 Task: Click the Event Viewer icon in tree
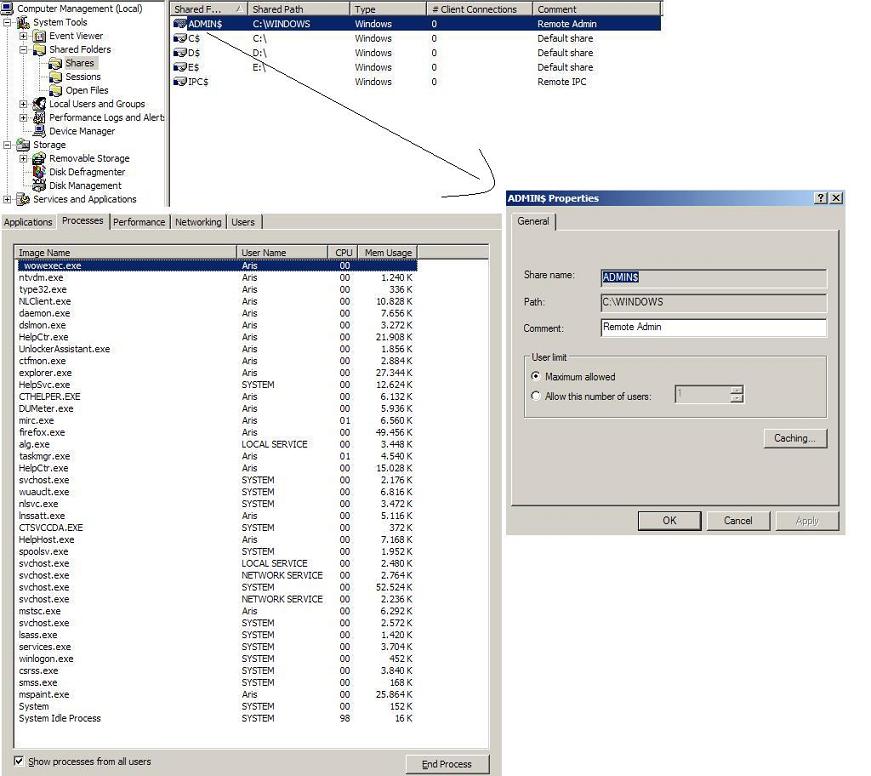point(40,36)
